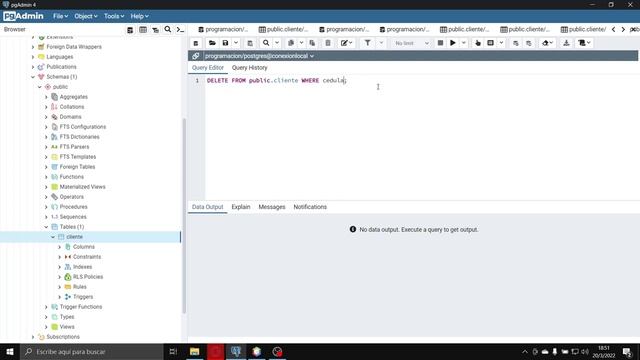The height and width of the screenshot is (360, 640).
Task: Open the Clear eraser dropdown
Action: (547, 43)
